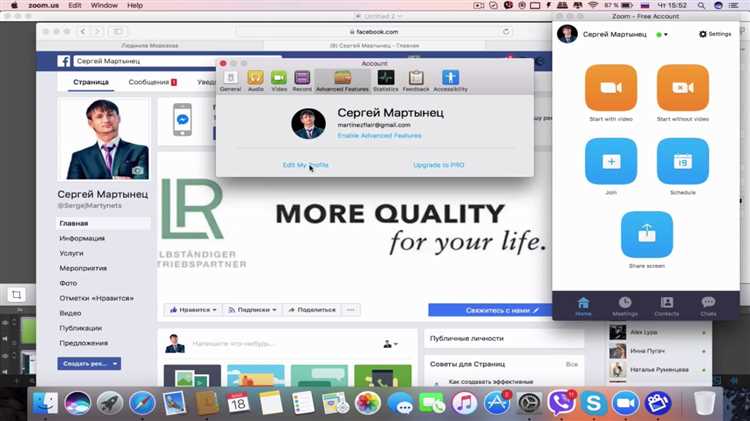Click the Safari address bar
Screen dimensions: 750x421
coord(374,32)
